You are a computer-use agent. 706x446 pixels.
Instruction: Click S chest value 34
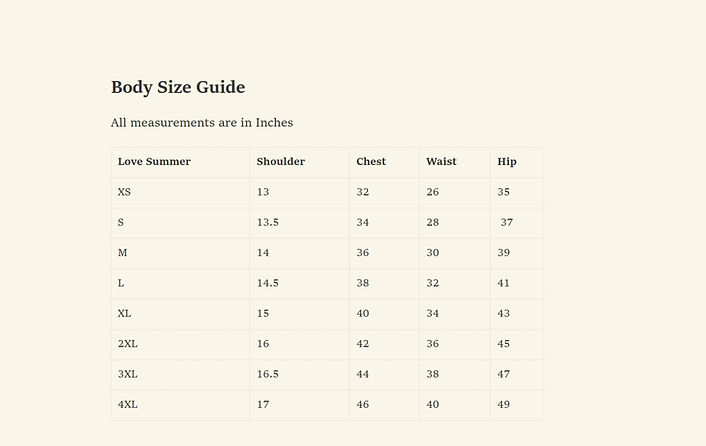click(363, 222)
